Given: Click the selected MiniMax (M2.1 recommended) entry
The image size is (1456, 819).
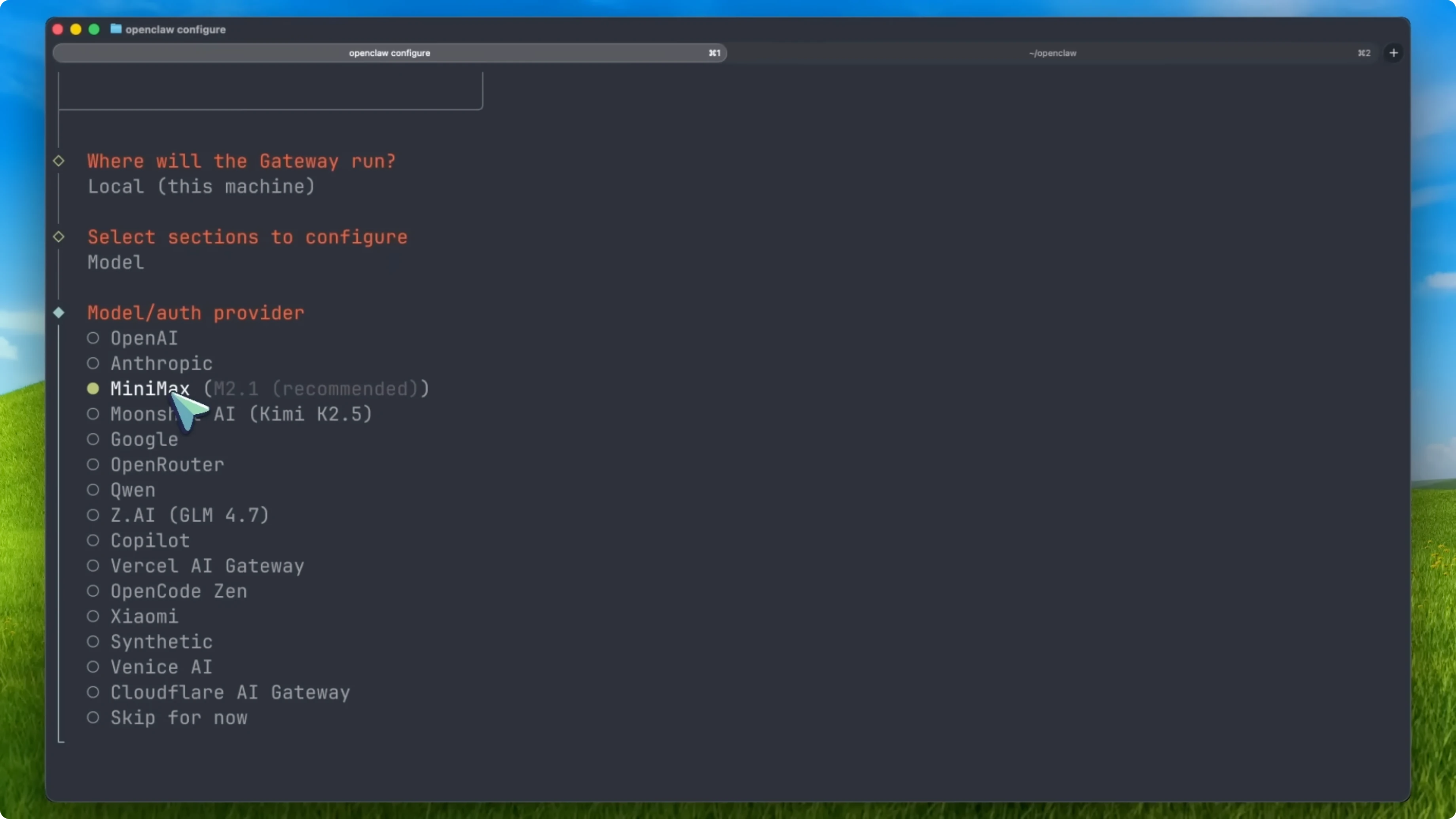Looking at the screenshot, I should pos(150,388).
